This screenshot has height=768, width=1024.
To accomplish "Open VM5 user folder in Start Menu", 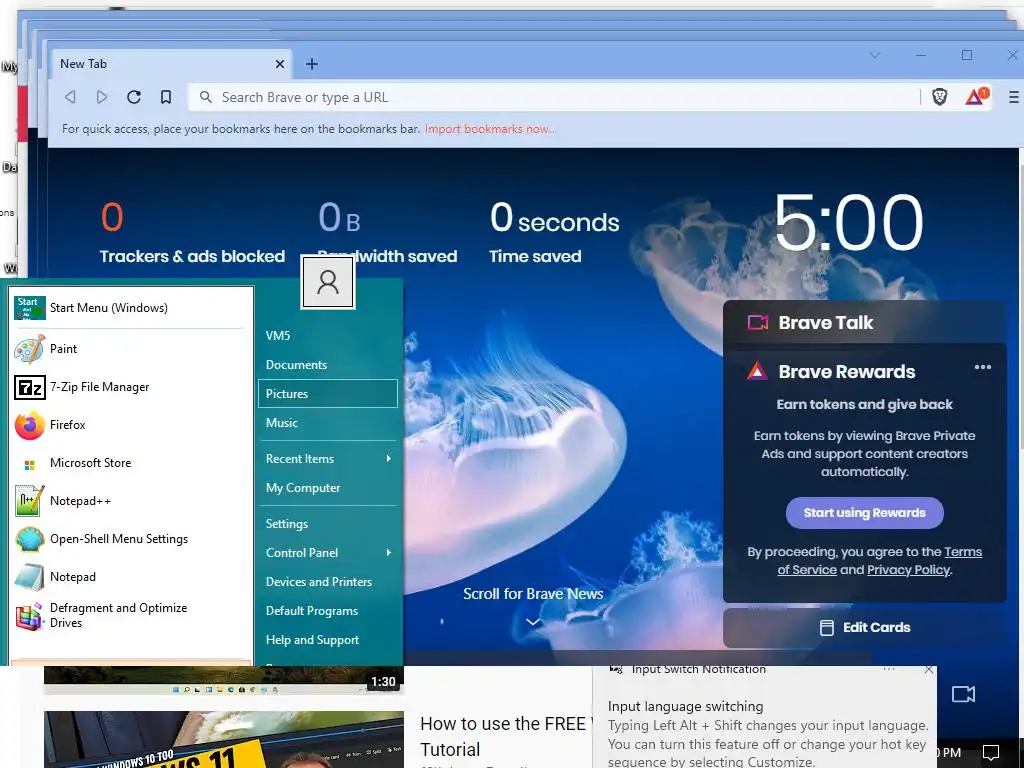I will pos(328,336).
